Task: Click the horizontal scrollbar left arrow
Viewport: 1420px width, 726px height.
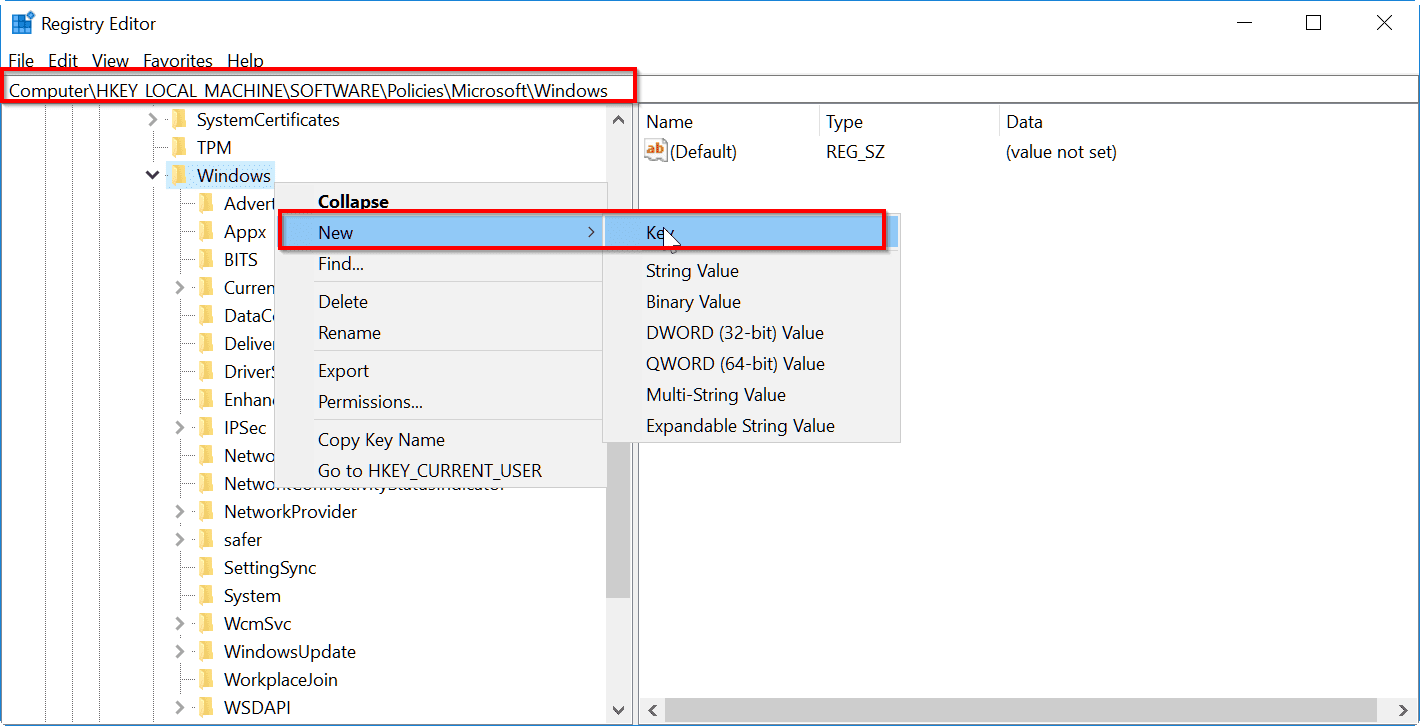Action: click(652, 712)
